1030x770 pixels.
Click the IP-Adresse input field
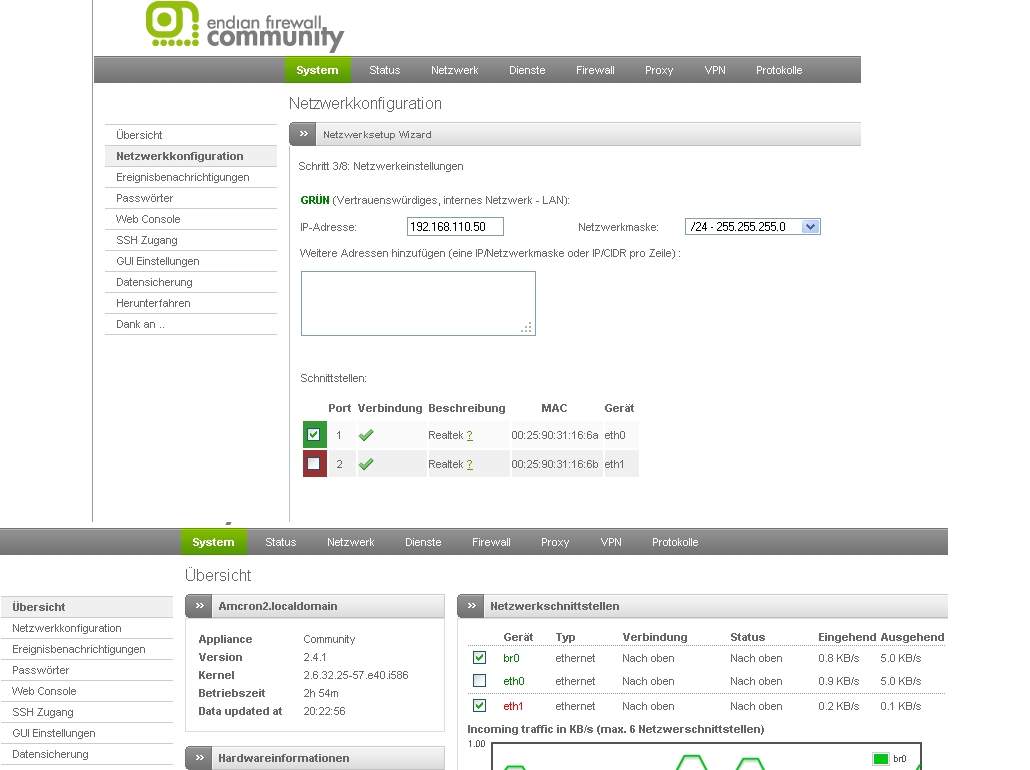(455, 227)
